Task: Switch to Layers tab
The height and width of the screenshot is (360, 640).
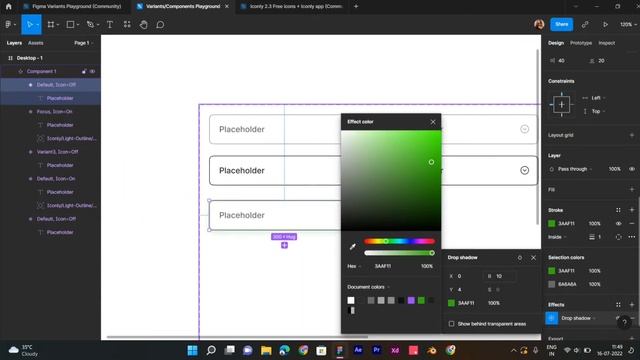Action: click(14, 43)
